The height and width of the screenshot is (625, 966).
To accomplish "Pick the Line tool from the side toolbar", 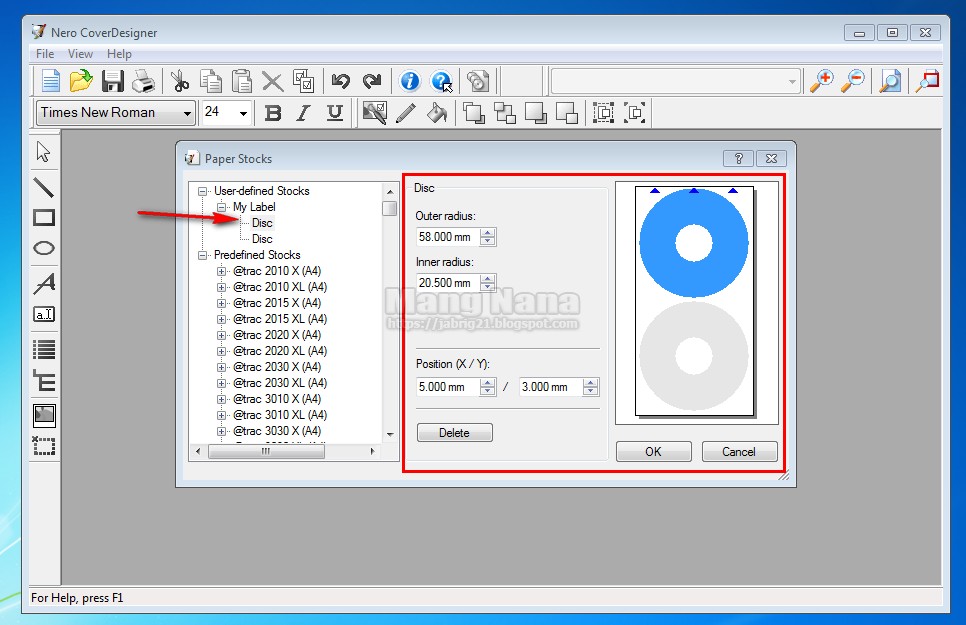I will click(x=43, y=186).
